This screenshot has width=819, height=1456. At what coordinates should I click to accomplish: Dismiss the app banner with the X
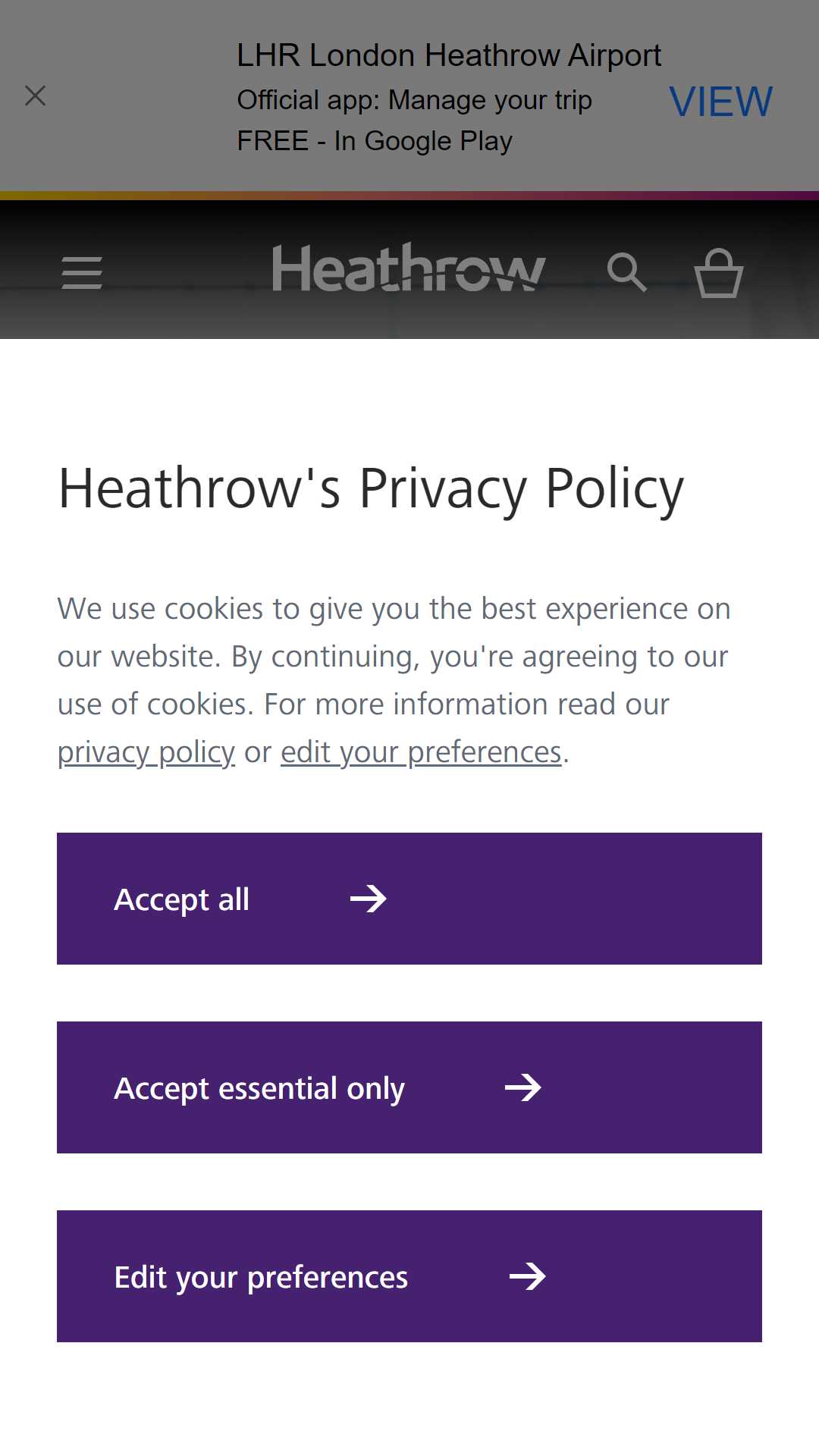click(36, 96)
